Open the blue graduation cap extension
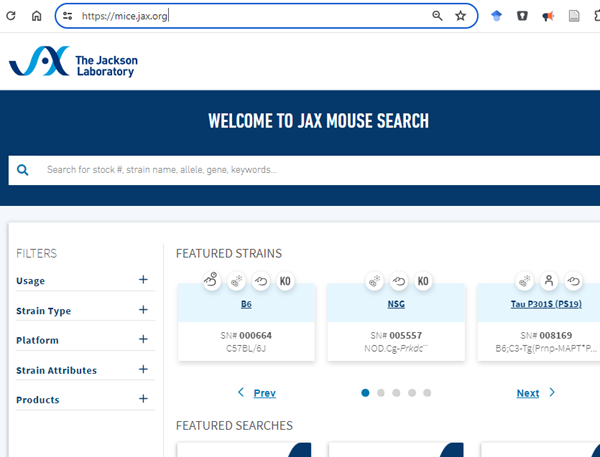Image resolution: width=600 pixels, height=457 pixels. (496, 16)
